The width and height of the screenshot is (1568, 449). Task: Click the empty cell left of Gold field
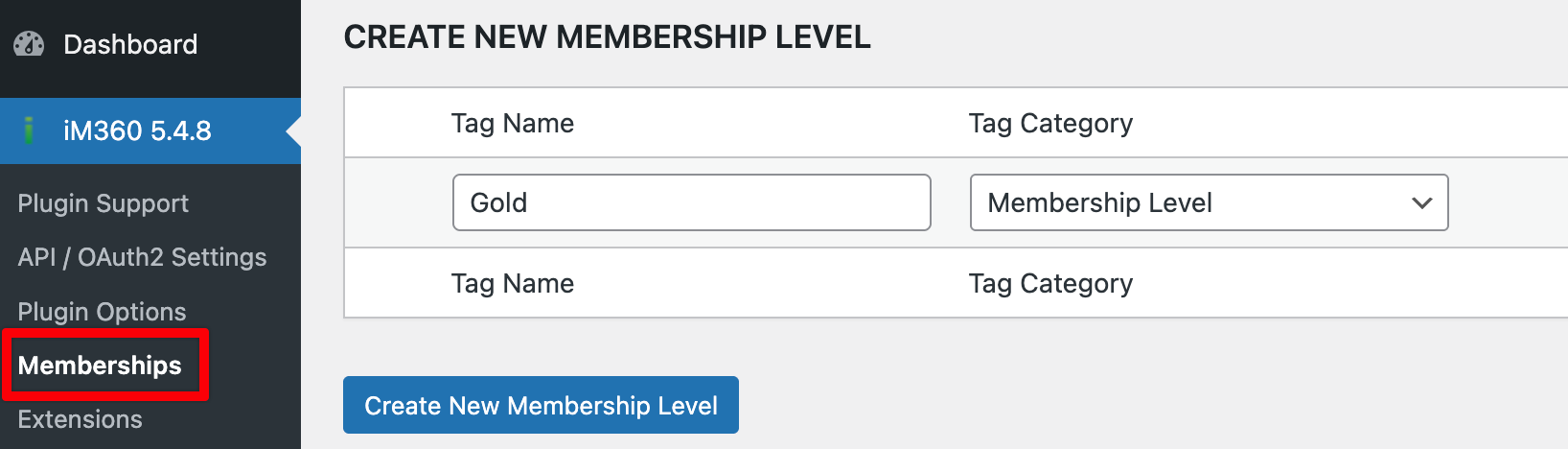[x=398, y=202]
